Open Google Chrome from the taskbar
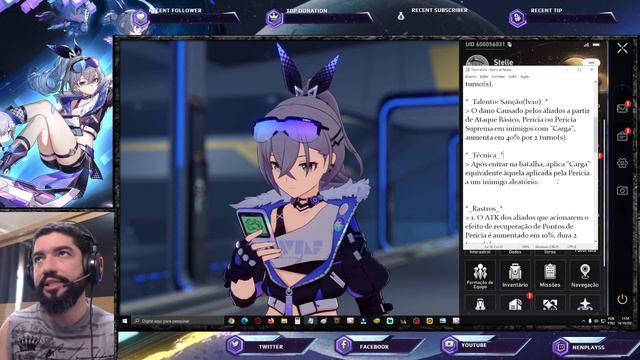640x360 pixels. pyautogui.click(x=231, y=321)
